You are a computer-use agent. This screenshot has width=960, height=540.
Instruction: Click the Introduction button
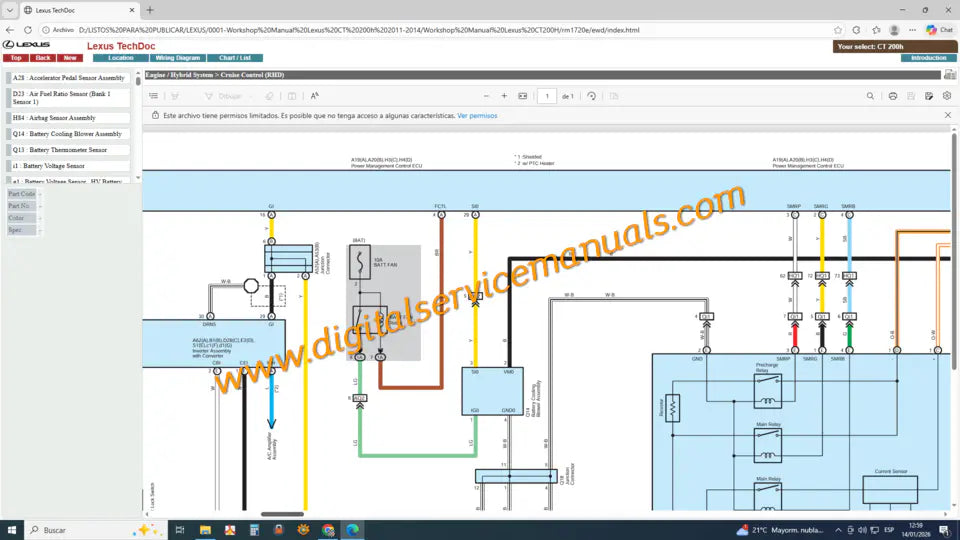928,58
